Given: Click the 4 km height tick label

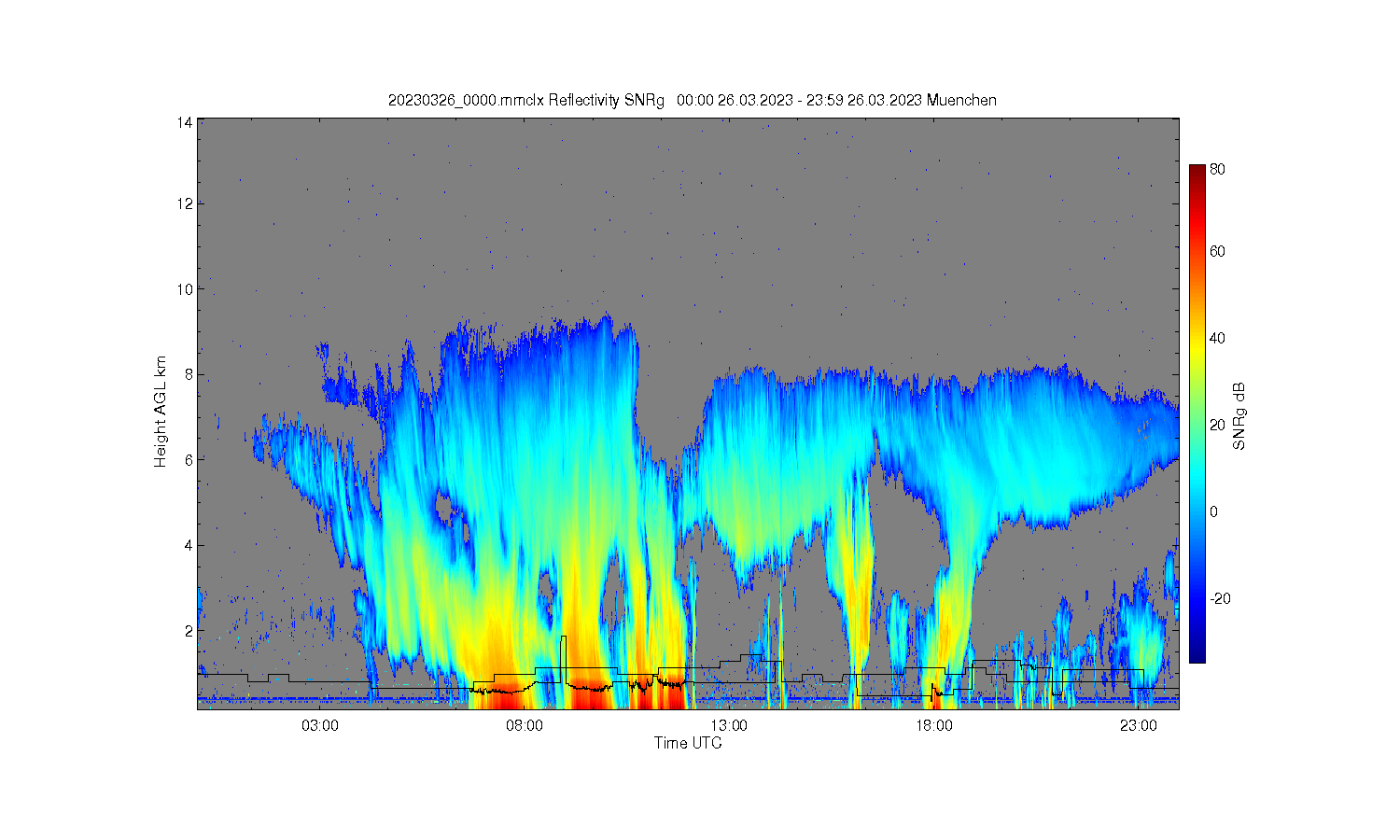Looking at the screenshot, I should 189,545.
